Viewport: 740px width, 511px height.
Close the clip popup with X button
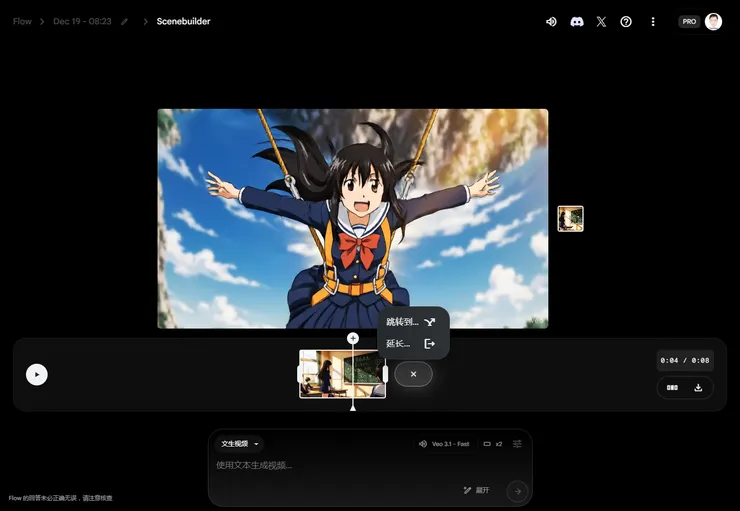413,374
